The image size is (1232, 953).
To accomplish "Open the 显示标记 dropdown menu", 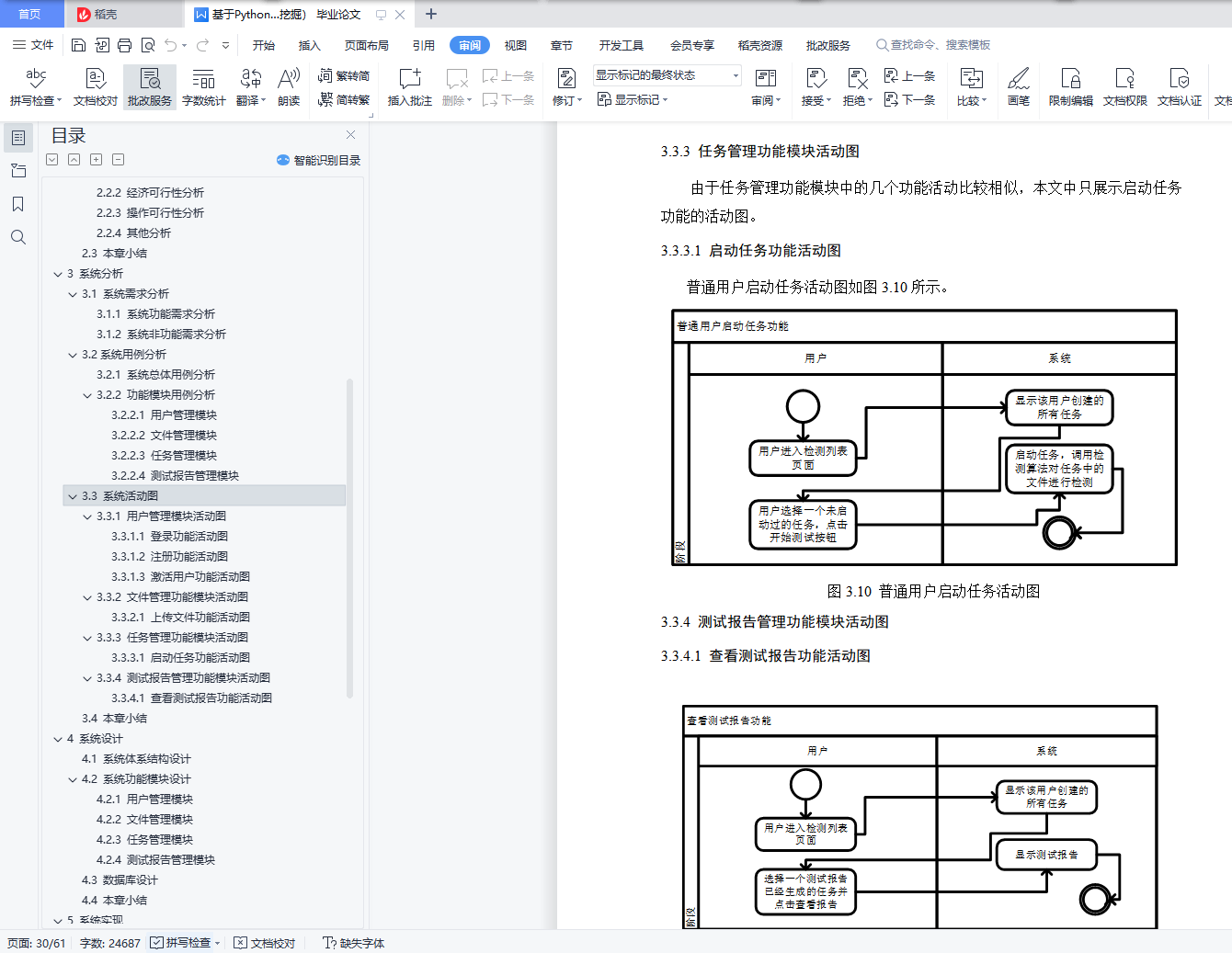I will click(633, 99).
